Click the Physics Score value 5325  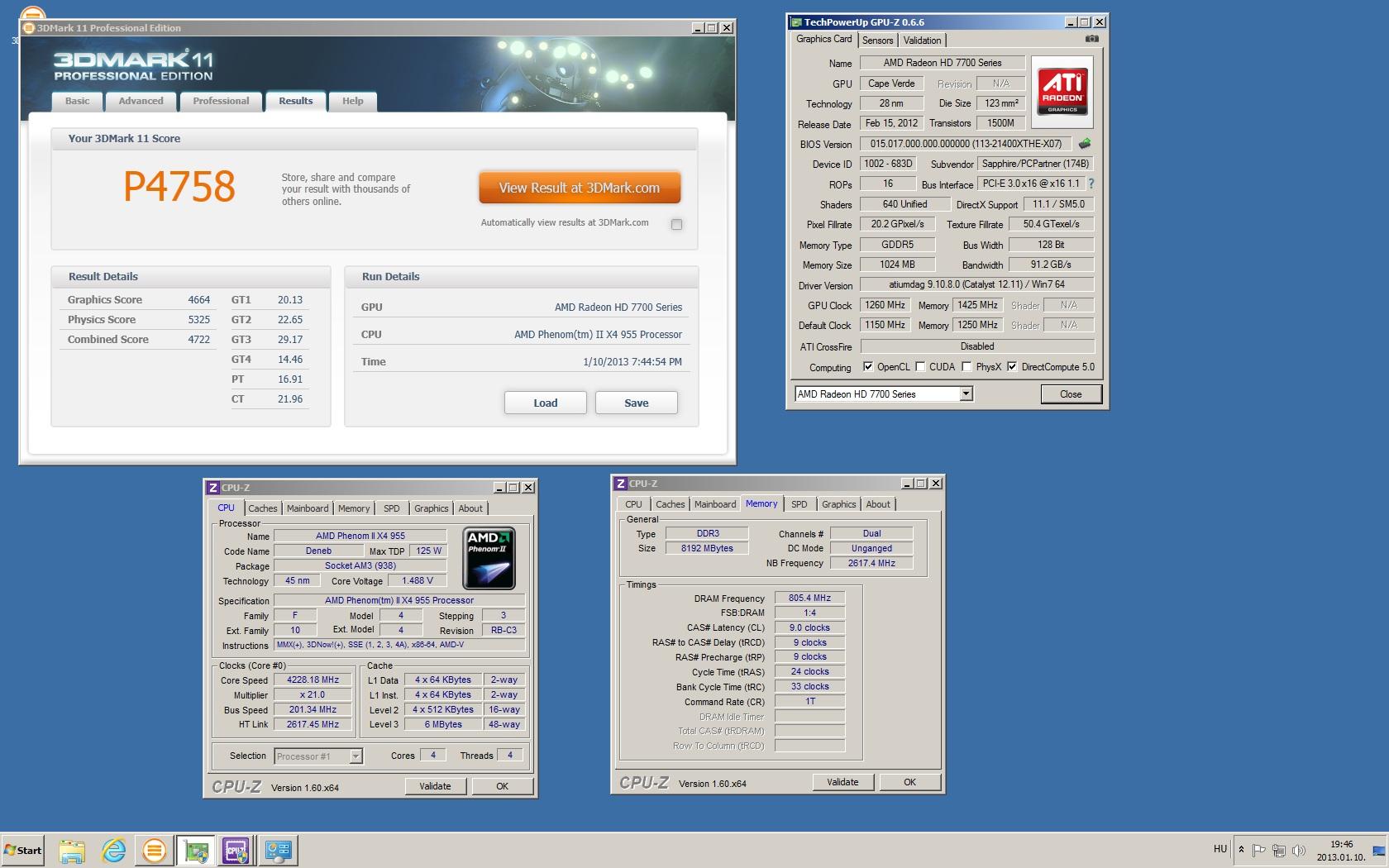[x=199, y=320]
